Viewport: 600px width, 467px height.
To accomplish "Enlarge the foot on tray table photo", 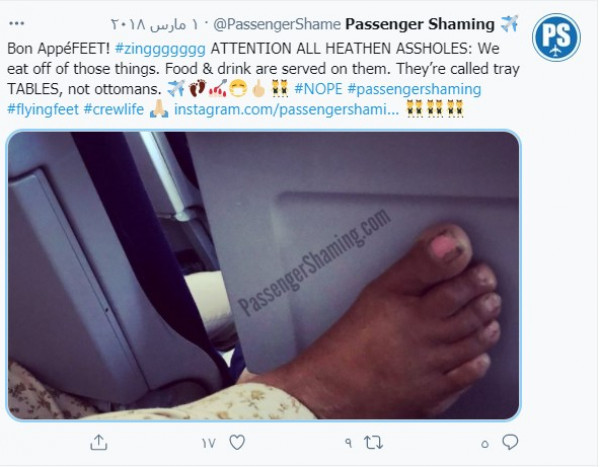I will coord(264,275).
